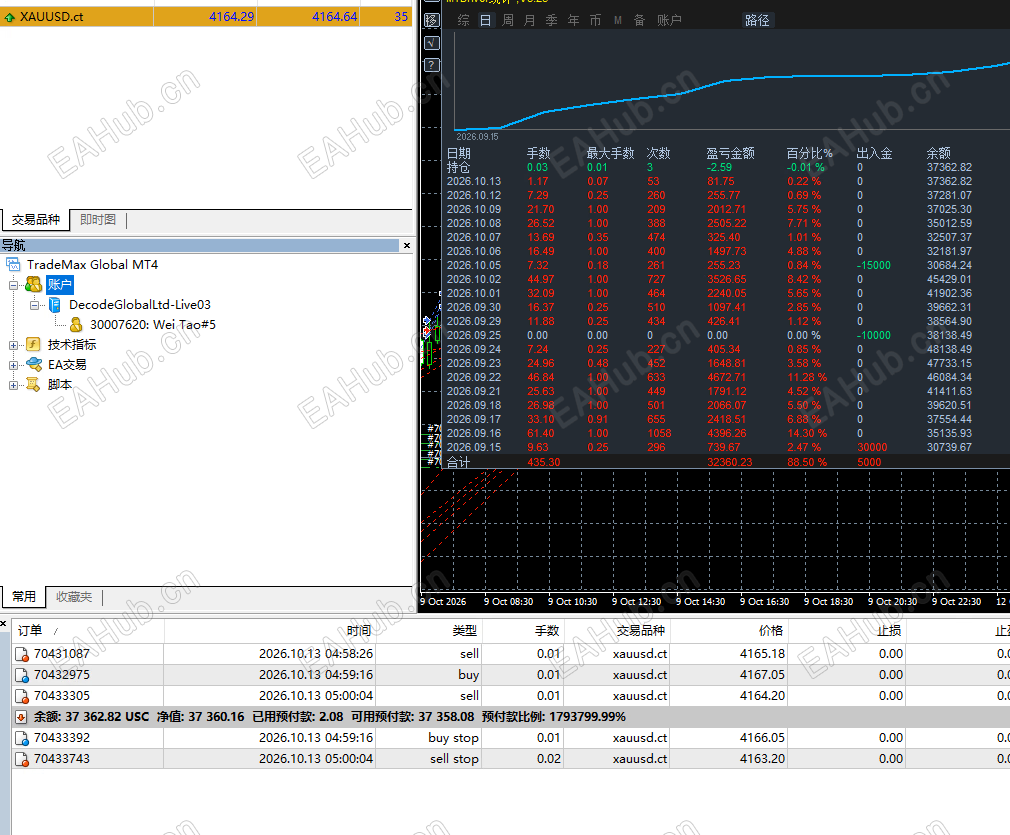This screenshot has height=835, width=1010.
Task: Close the 导航 Navigator panel
Action: [x=406, y=245]
